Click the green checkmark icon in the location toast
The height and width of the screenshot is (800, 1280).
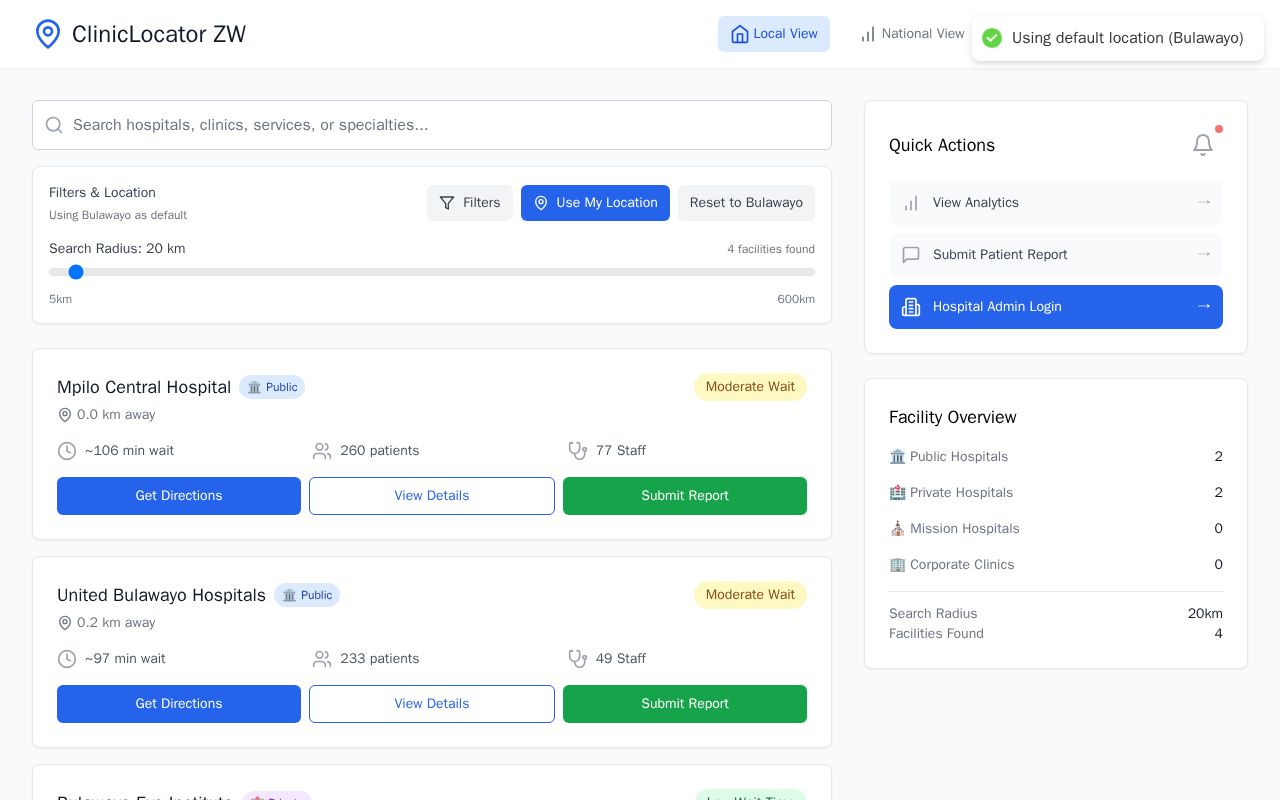pyautogui.click(x=992, y=38)
